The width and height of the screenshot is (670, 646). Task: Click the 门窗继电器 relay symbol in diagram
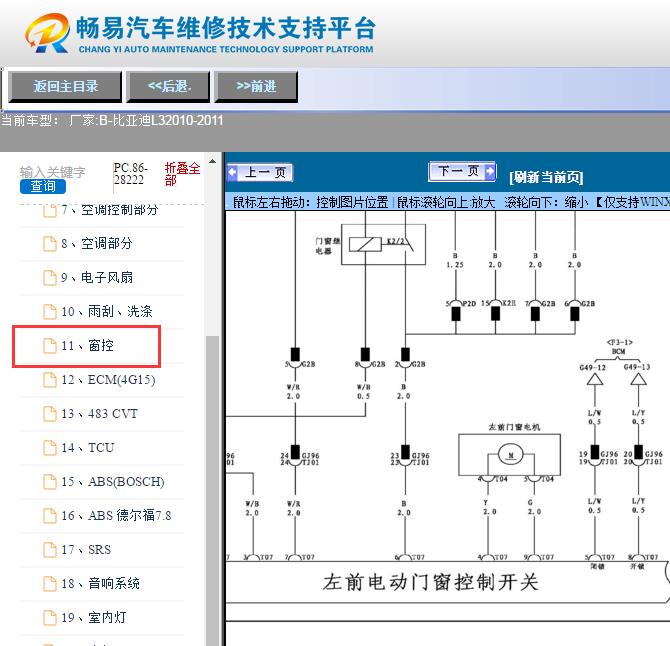click(x=383, y=244)
